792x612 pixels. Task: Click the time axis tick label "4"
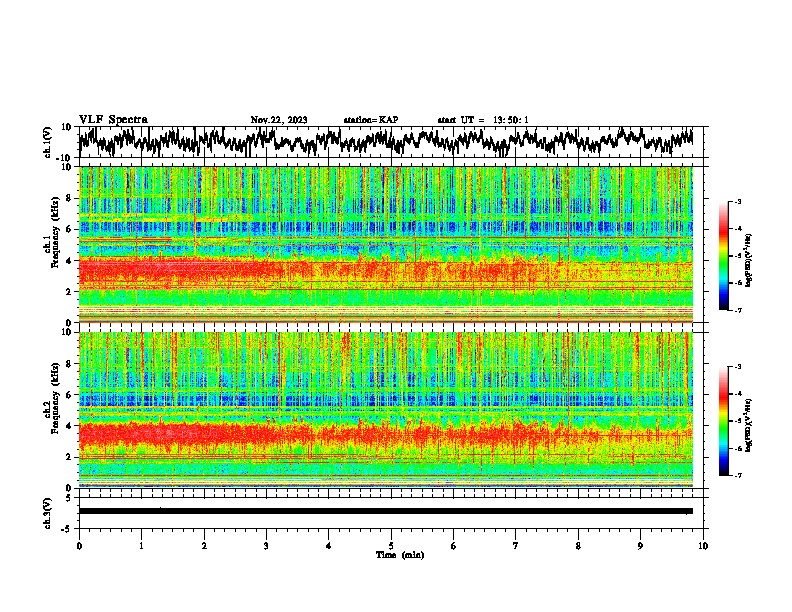point(329,546)
